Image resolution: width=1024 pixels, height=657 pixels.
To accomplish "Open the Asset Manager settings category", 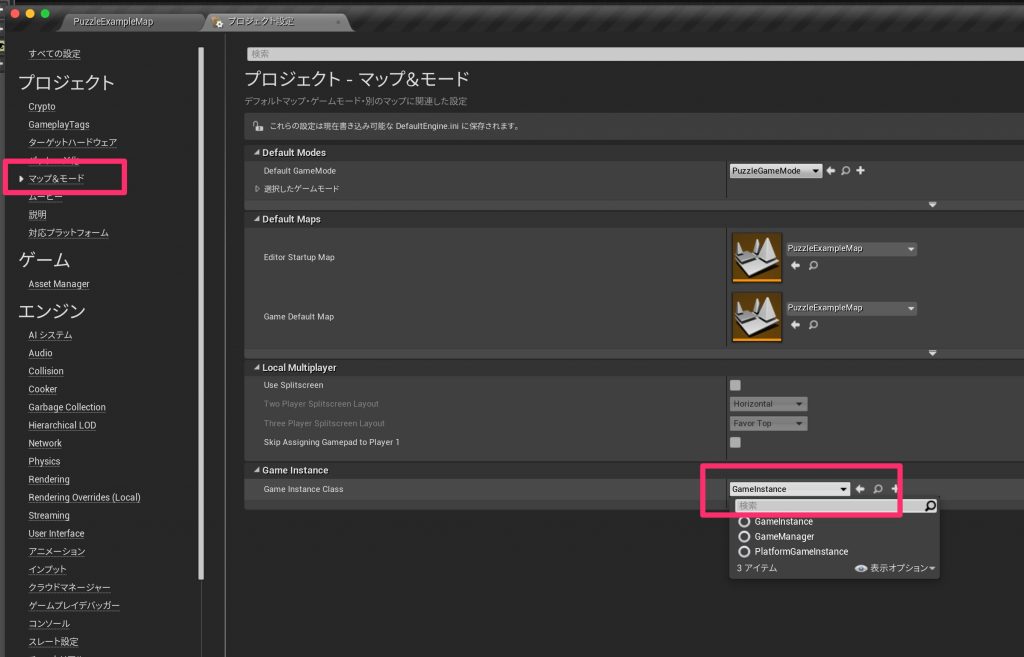I will coord(59,284).
